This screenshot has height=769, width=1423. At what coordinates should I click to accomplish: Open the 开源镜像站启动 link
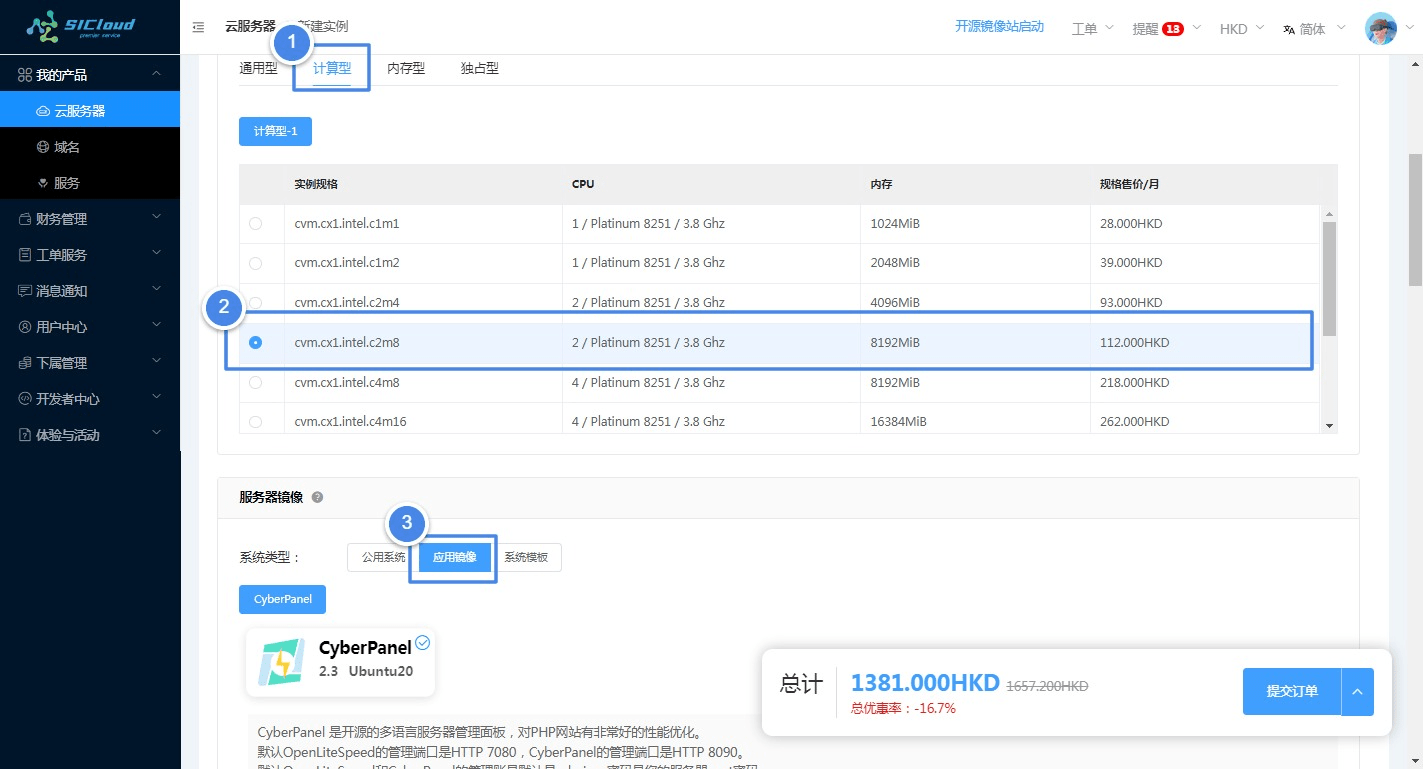998,27
